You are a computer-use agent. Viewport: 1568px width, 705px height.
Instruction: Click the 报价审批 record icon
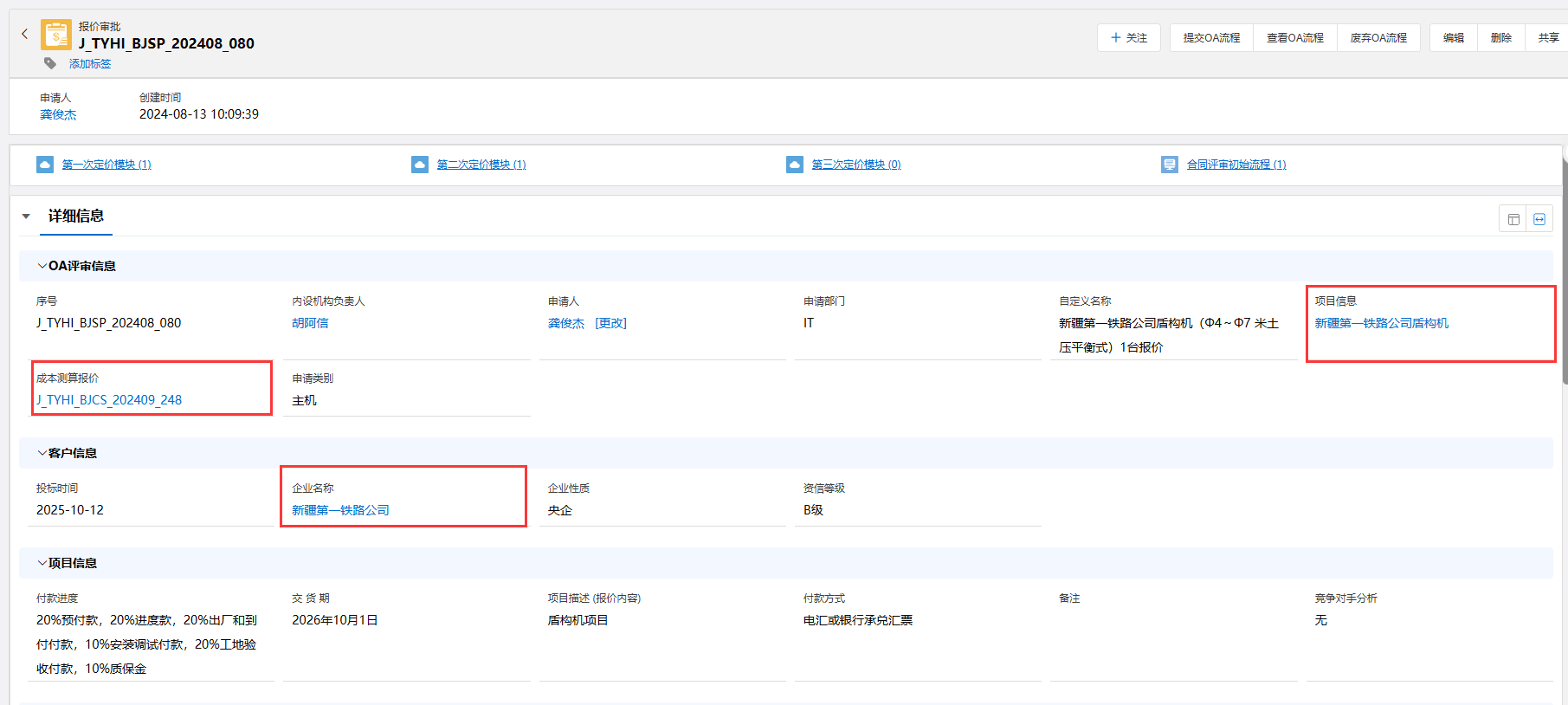click(x=56, y=36)
